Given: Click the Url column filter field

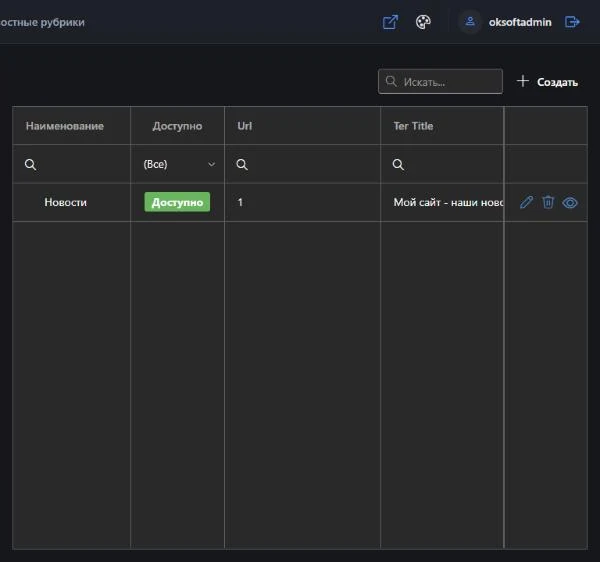Looking at the screenshot, I should click(x=302, y=165).
